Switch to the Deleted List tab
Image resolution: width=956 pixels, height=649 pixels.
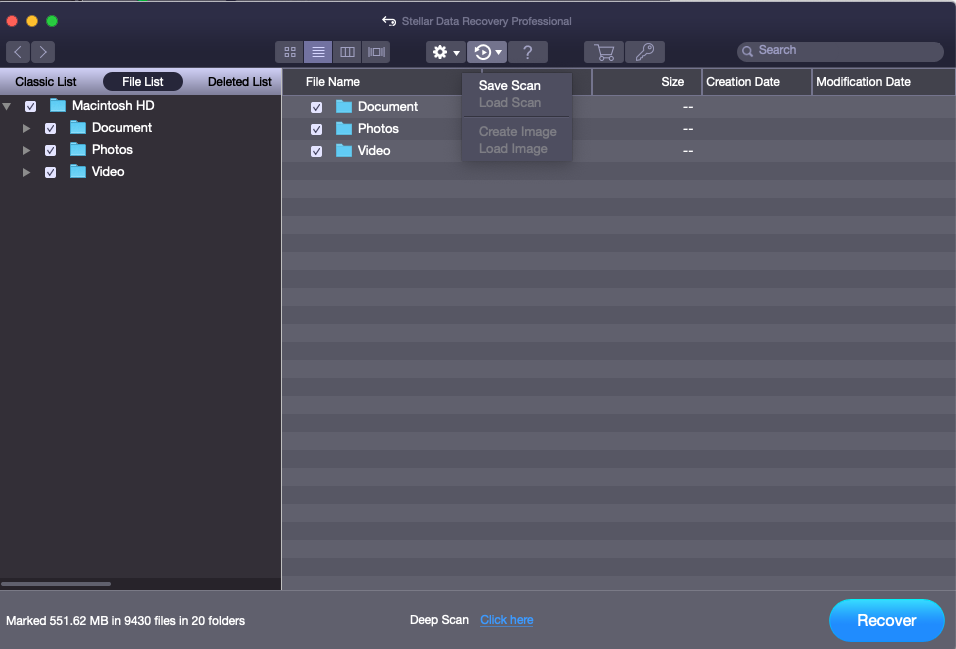pyautogui.click(x=239, y=82)
